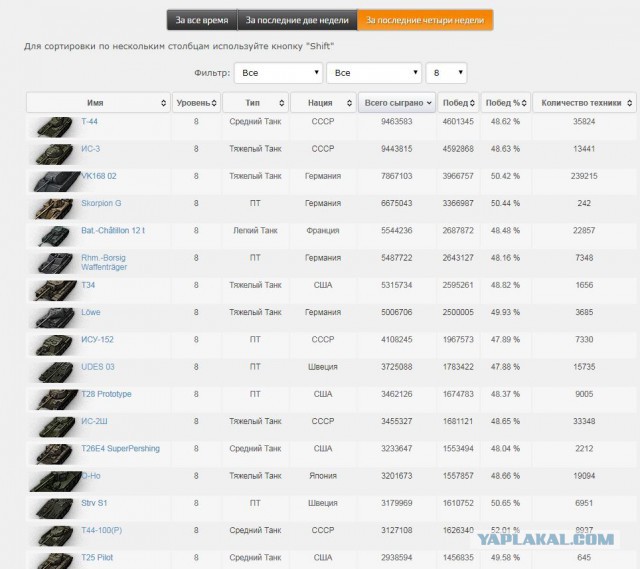Sort by "Всего сыграно" column header
Screen dimensions: 640x569
pyautogui.click(x=397, y=102)
